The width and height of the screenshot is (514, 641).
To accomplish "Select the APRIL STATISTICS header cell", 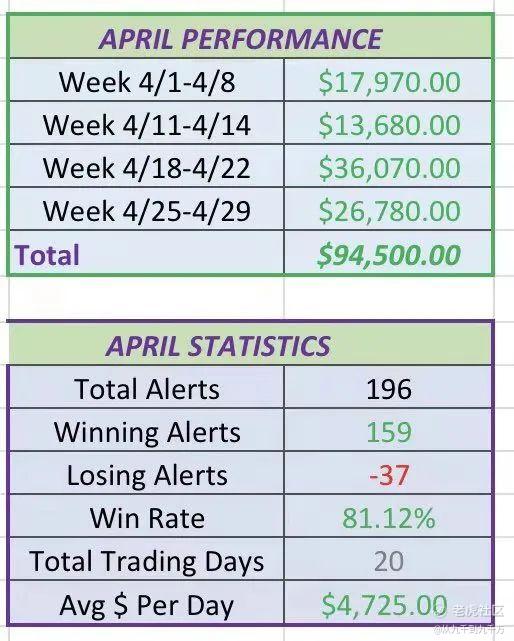I will 250,344.
